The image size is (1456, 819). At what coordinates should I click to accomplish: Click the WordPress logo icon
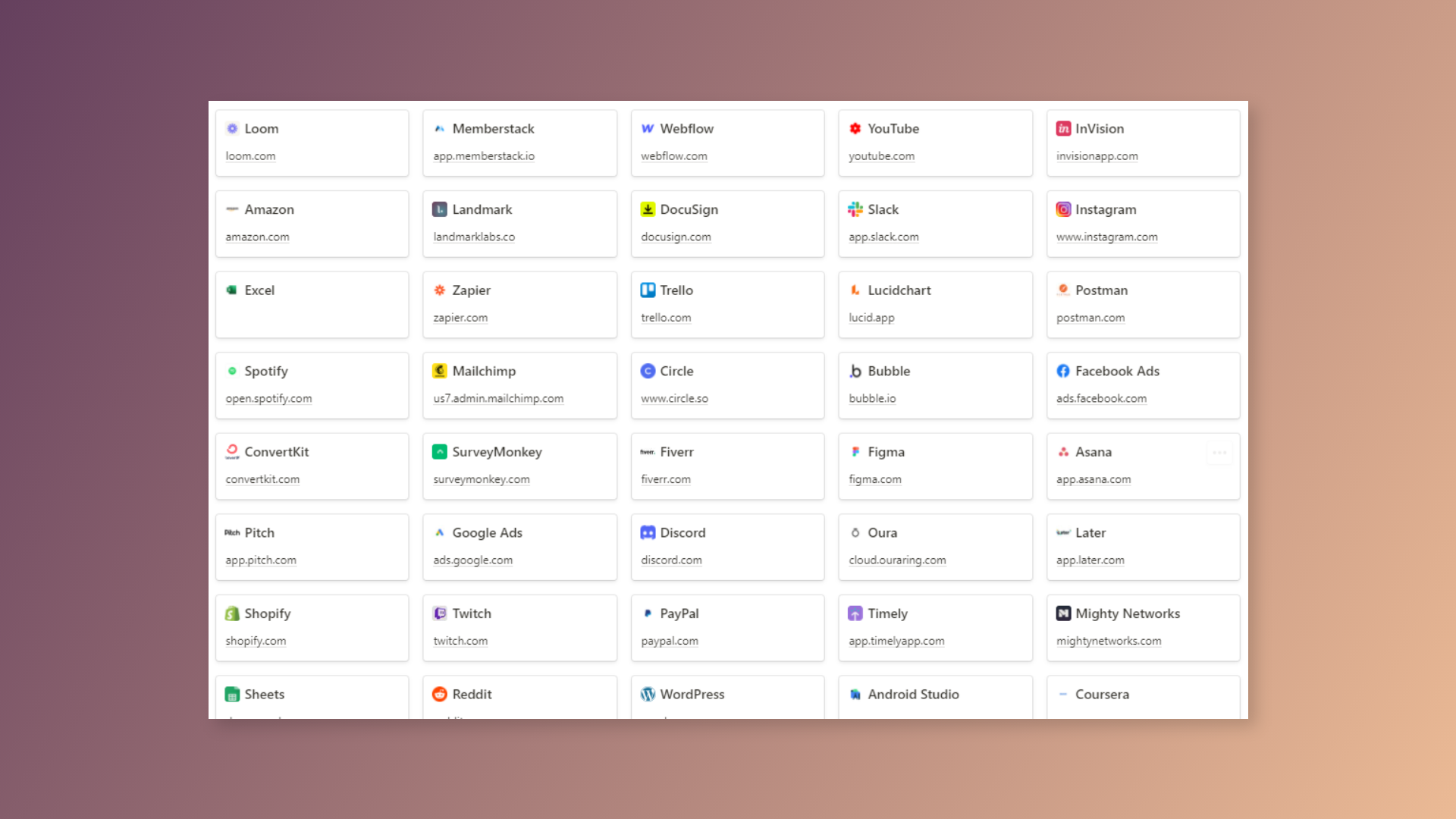(648, 695)
